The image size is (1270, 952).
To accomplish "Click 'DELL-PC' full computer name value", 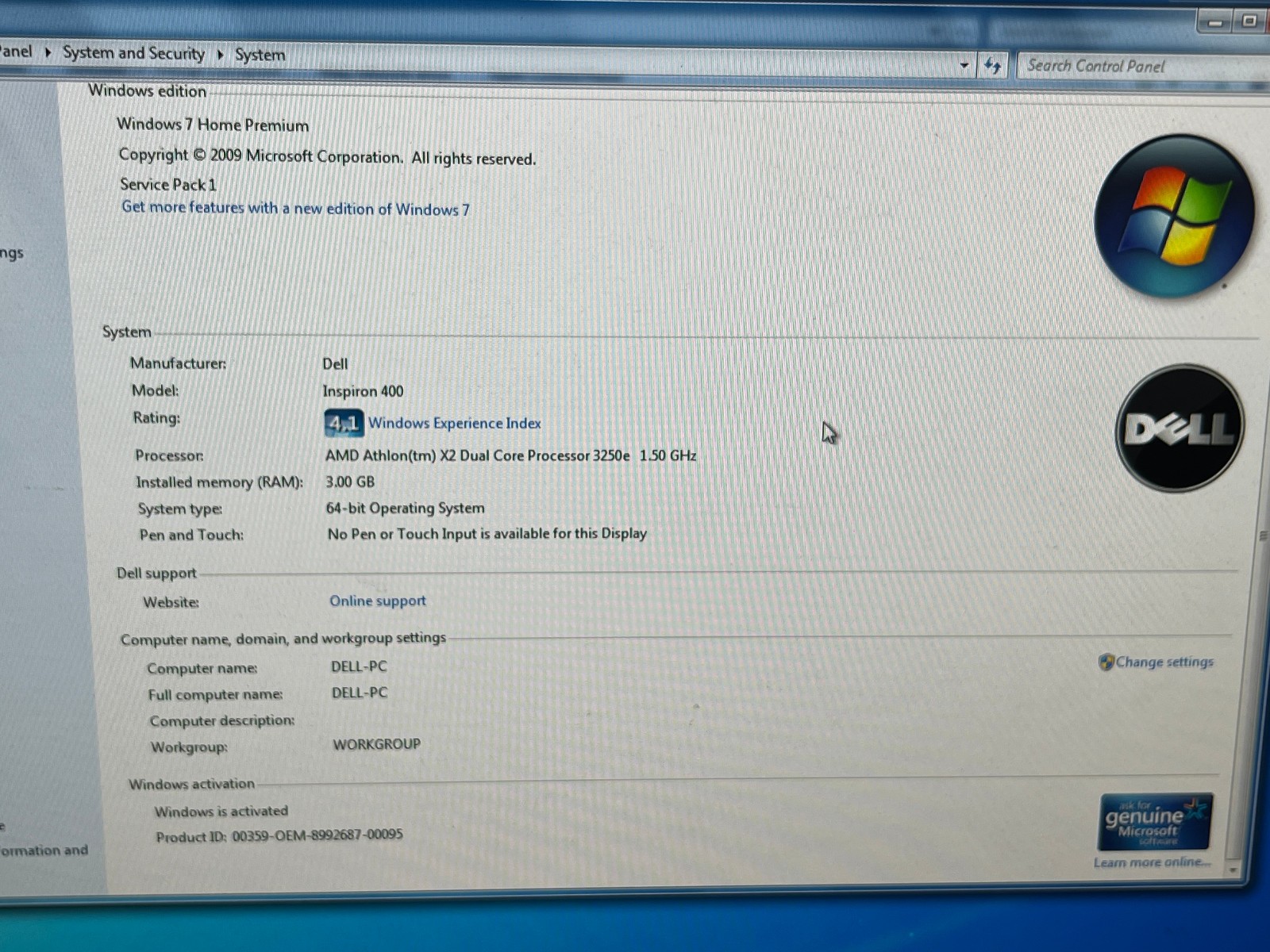I will [x=360, y=693].
